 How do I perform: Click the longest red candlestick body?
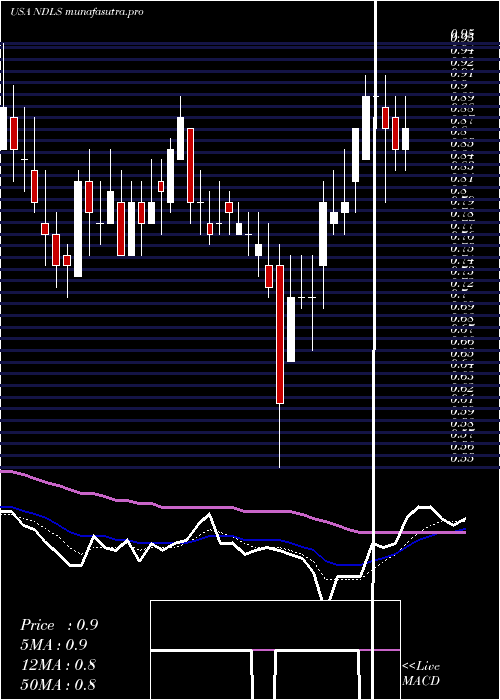pos(280,334)
